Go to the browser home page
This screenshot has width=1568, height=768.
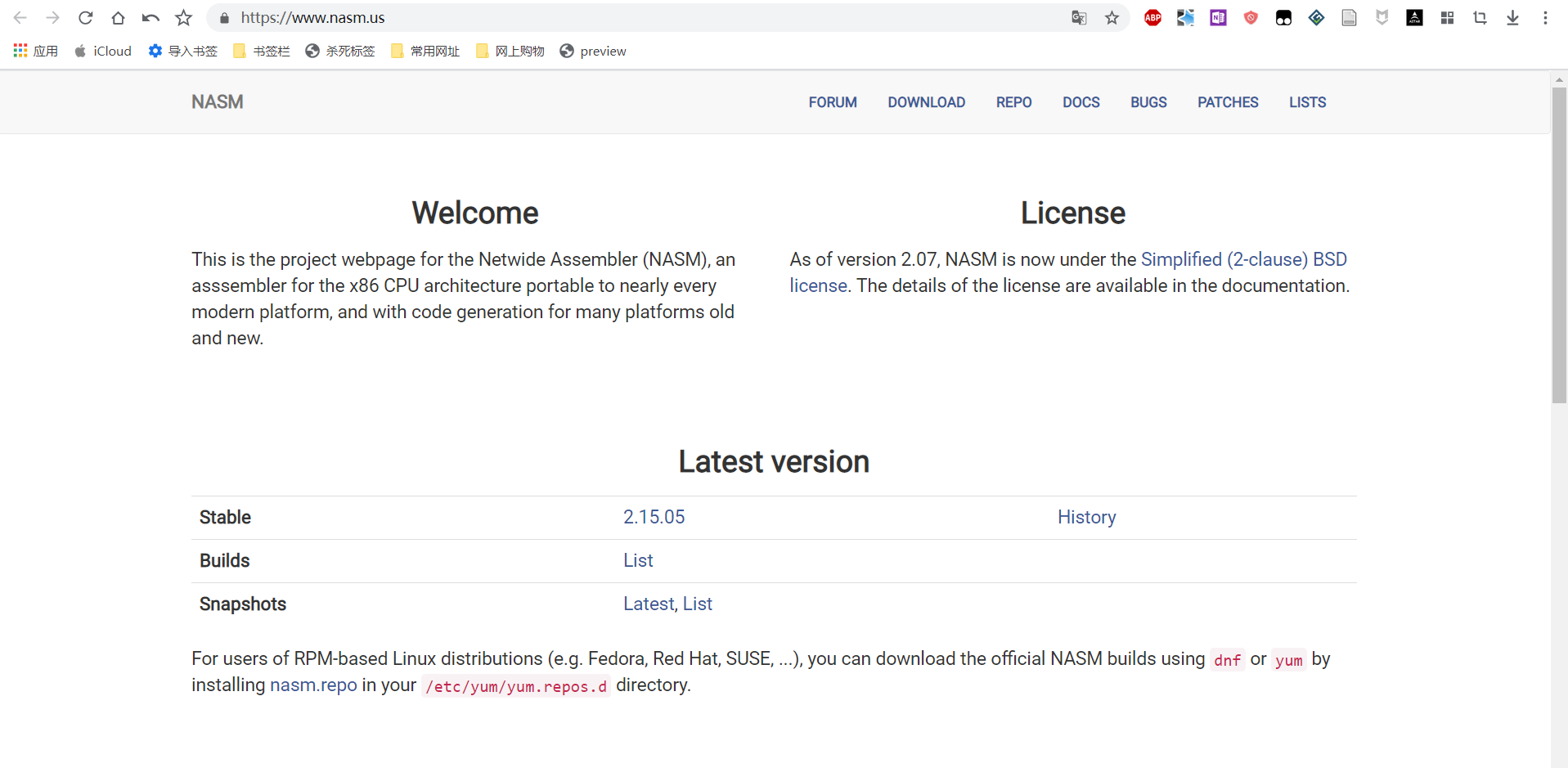click(118, 18)
